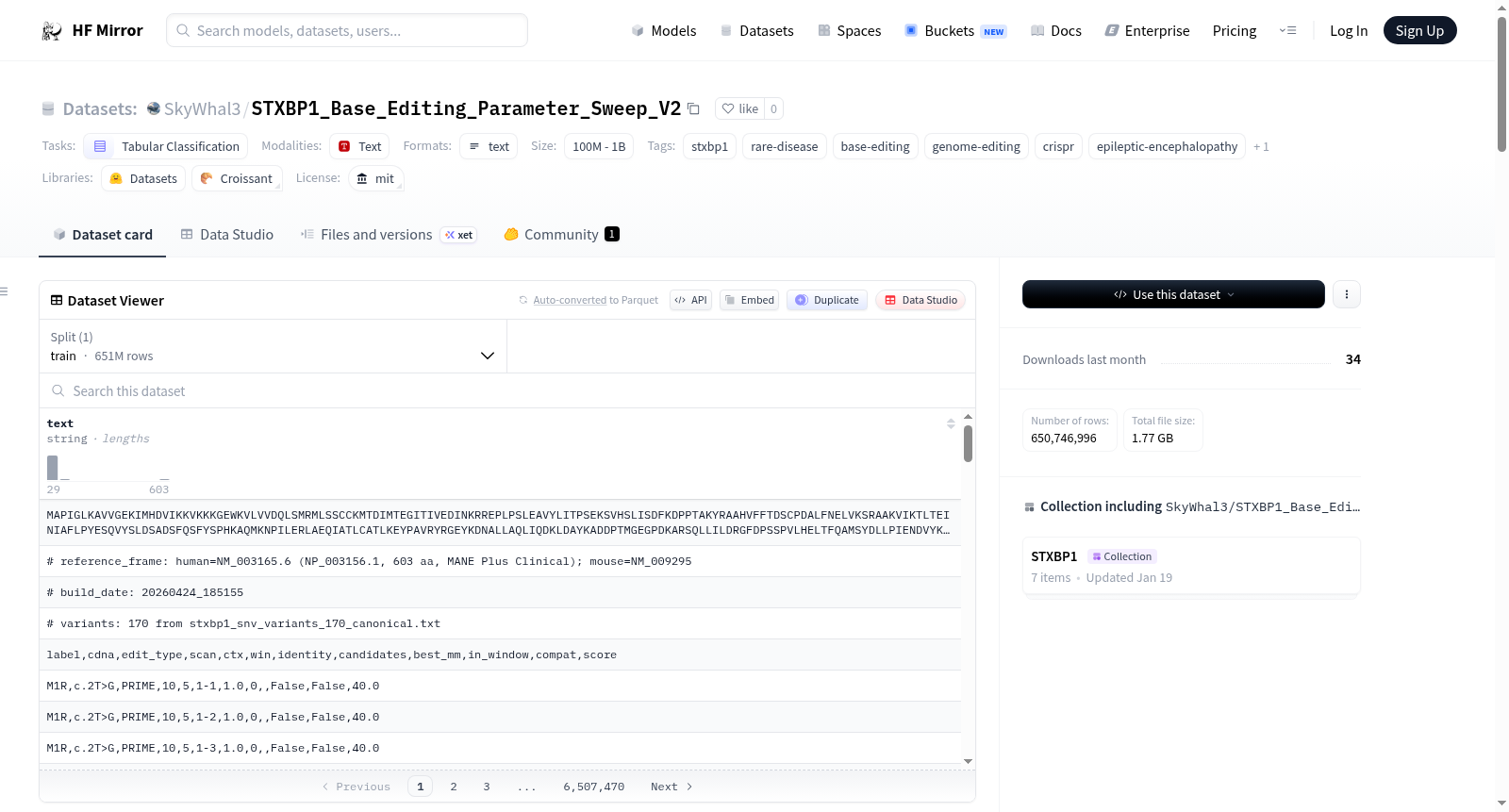
Task: Toggle the left sidebar outline icon
Action: 5,291
